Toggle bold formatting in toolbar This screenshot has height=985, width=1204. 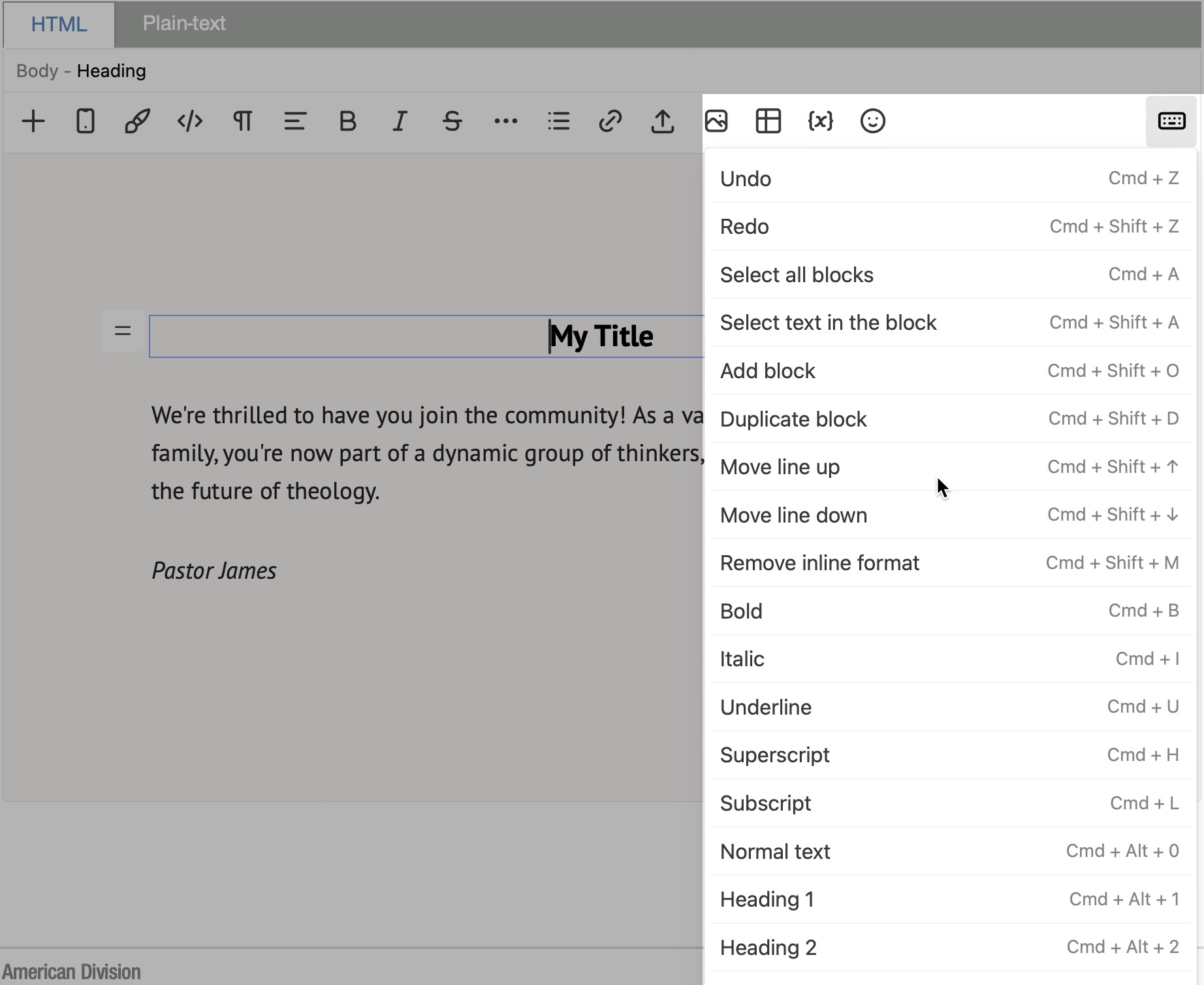[x=347, y=121]
